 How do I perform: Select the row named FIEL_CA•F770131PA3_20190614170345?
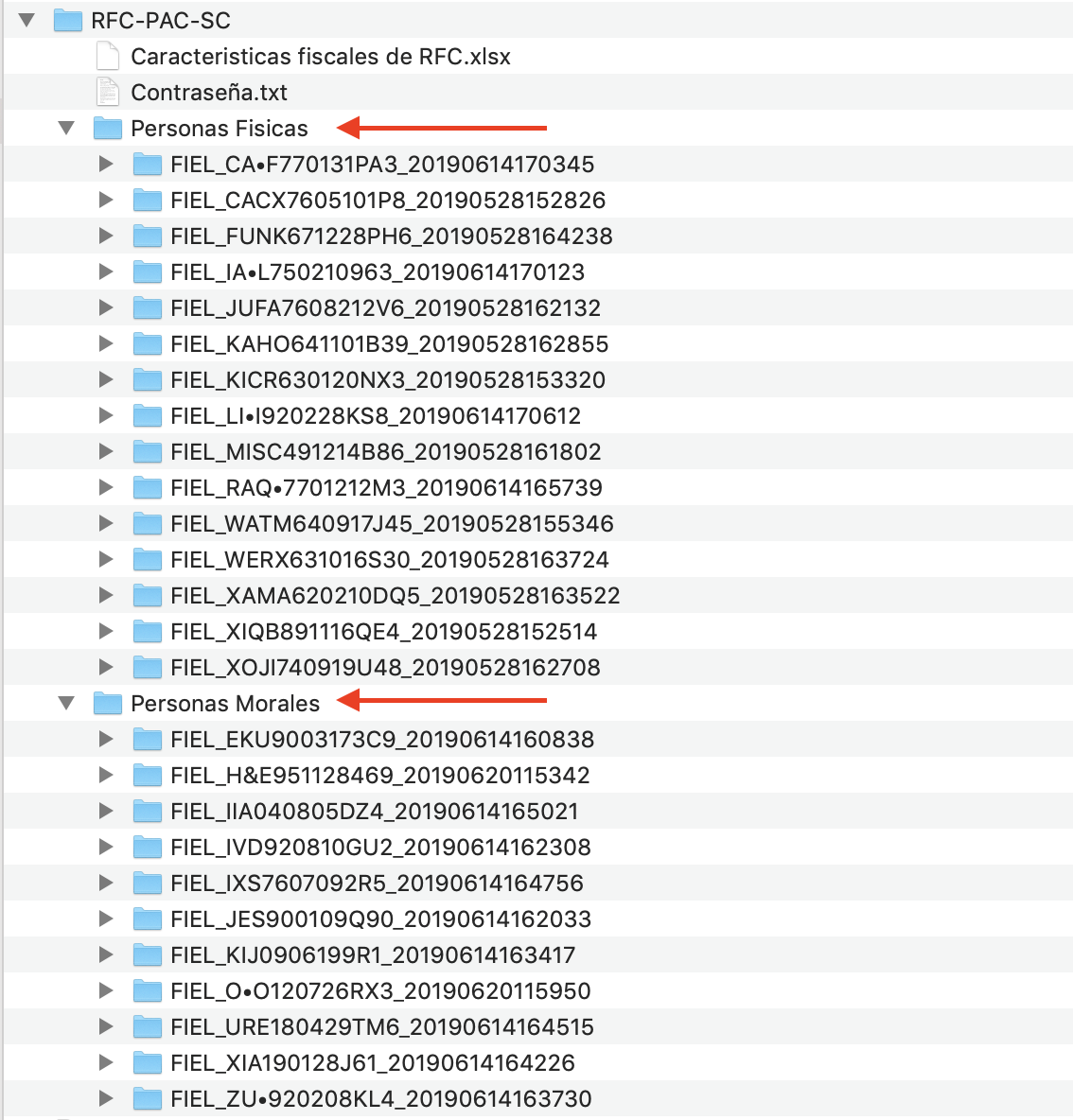538,165
